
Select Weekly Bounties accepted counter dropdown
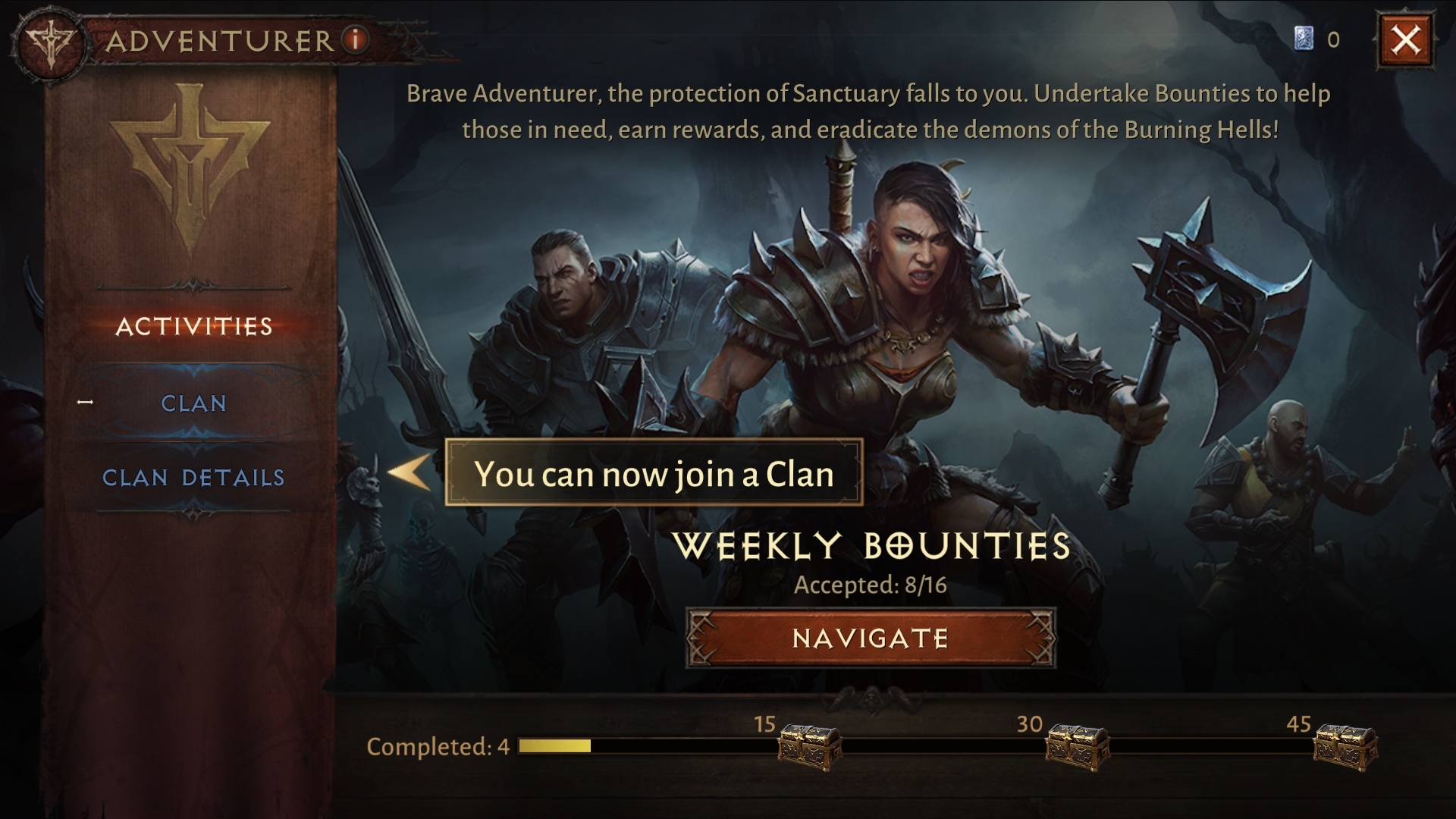870,585
